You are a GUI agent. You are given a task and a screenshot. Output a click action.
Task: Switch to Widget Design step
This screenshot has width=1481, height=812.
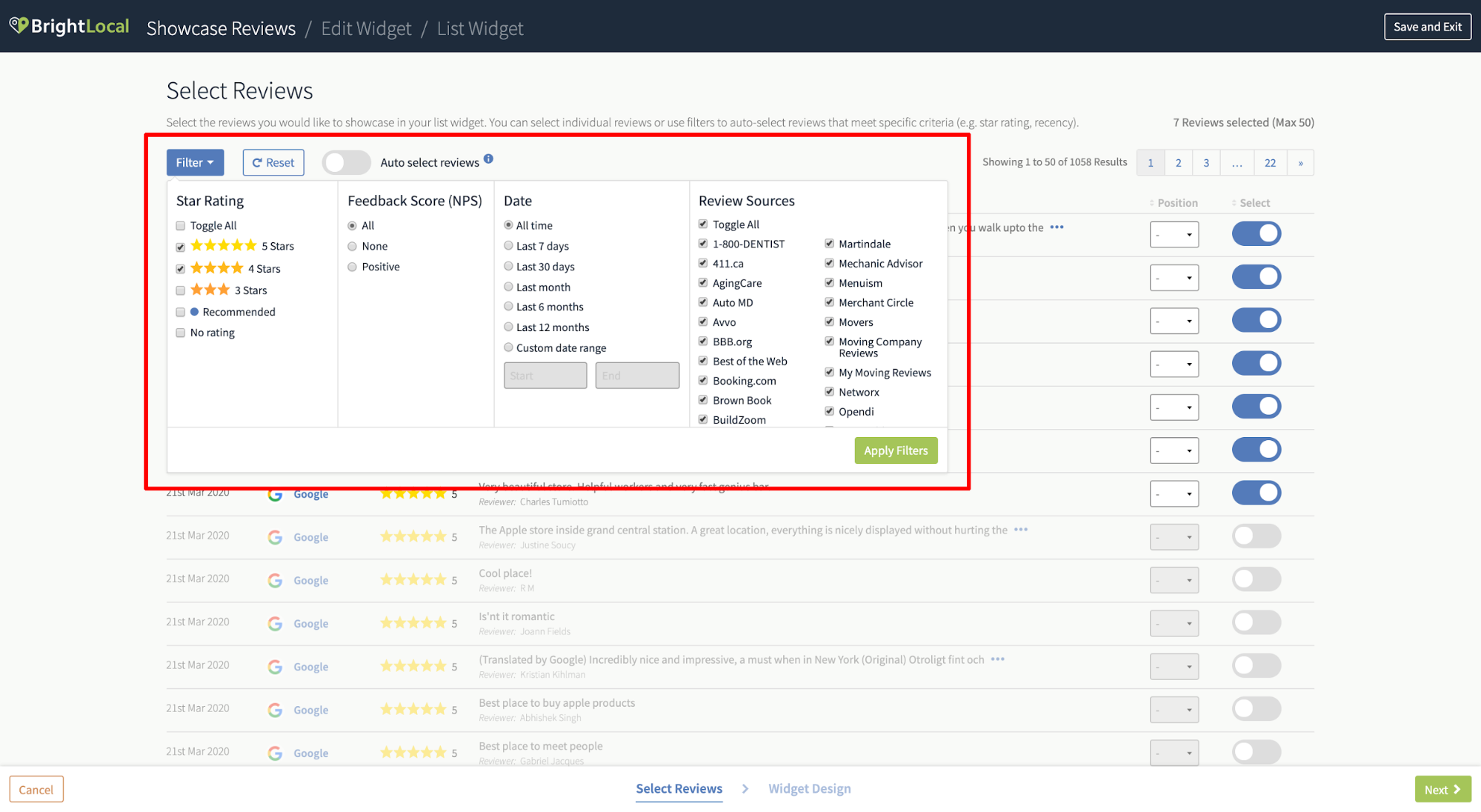809,788
